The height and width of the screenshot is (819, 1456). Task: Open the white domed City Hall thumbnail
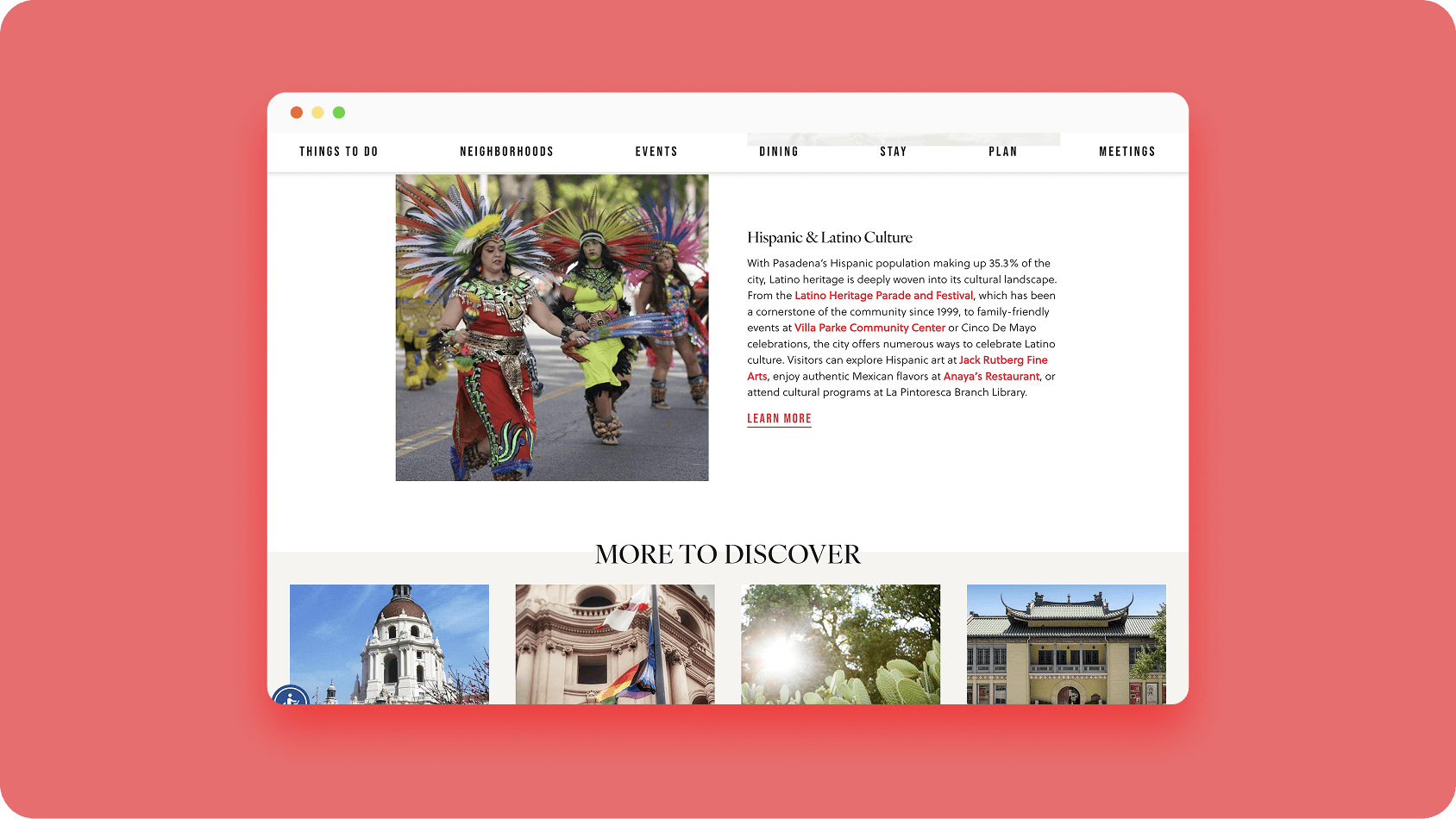pyautogui.click(x=389, y=644)
